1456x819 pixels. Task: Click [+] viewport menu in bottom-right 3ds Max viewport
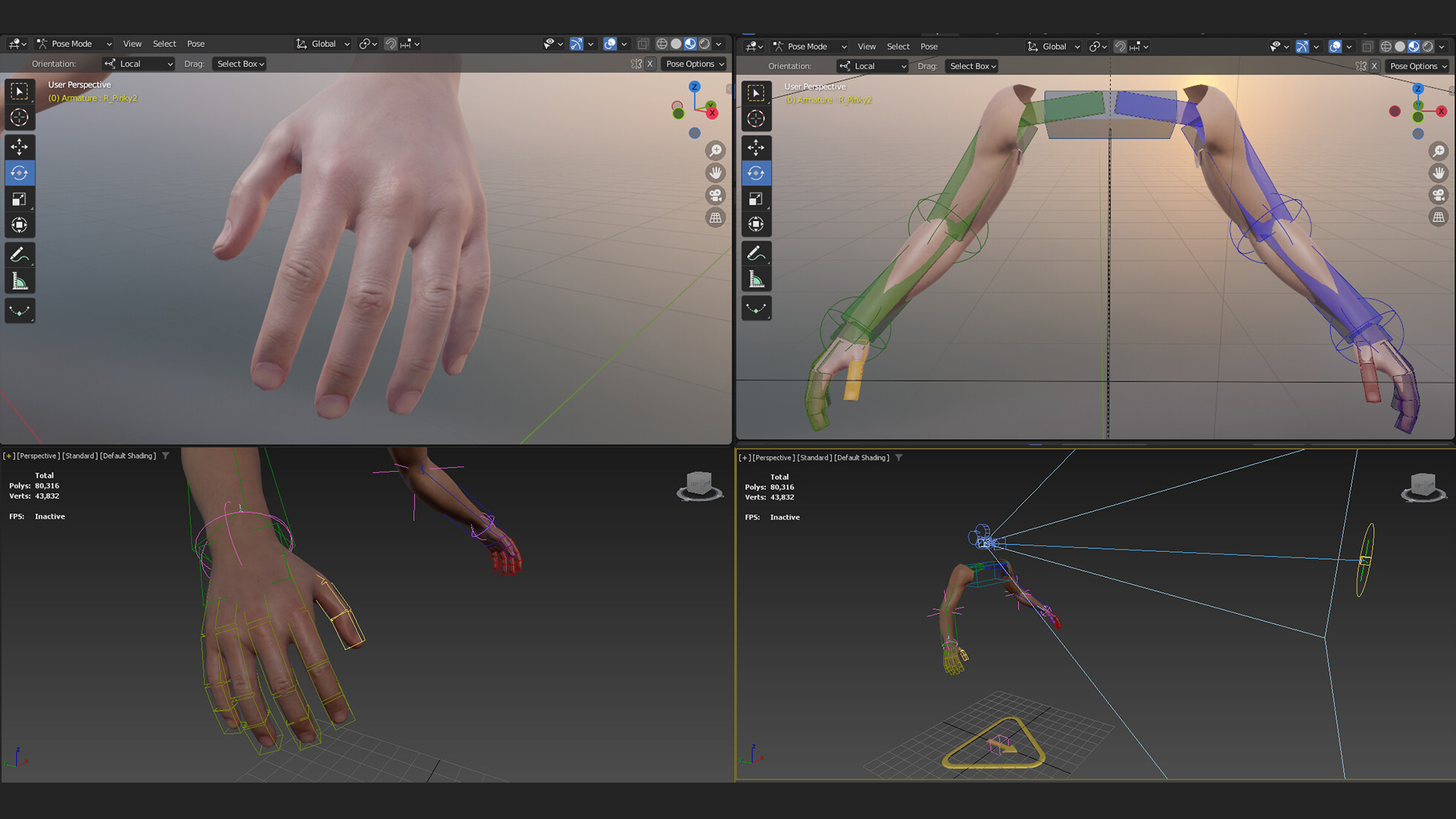745,457
